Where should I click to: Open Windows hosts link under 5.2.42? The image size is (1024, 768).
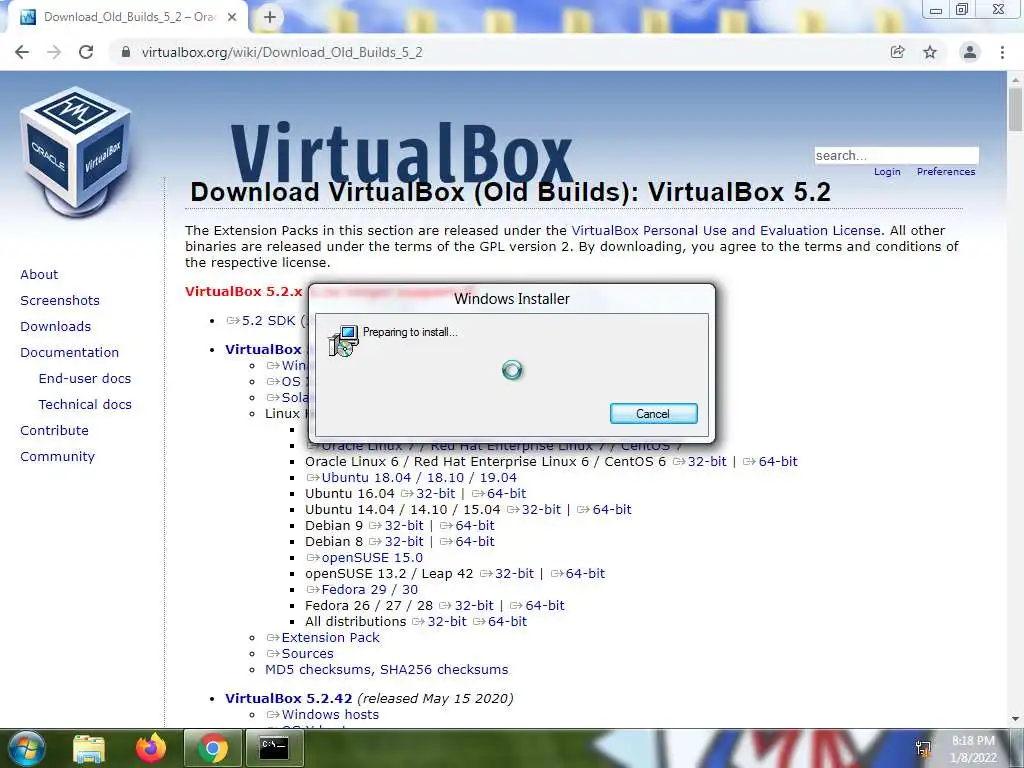330,715
